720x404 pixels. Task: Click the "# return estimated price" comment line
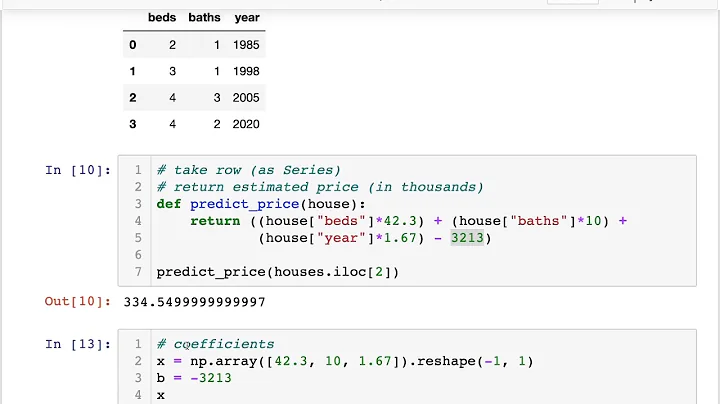coord(320,187)
